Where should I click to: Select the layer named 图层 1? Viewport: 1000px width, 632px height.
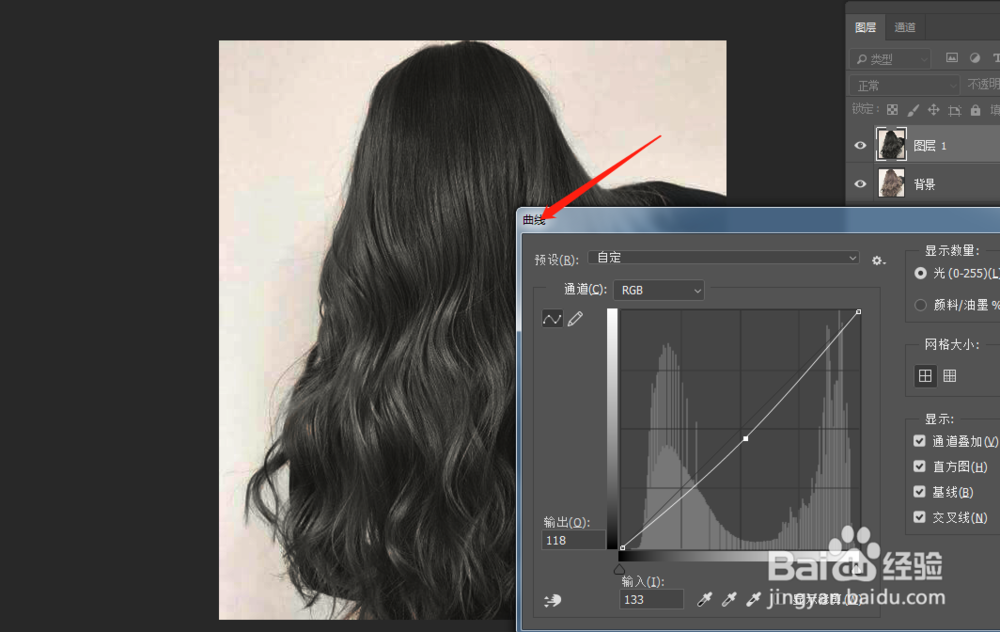pos(930,146)
